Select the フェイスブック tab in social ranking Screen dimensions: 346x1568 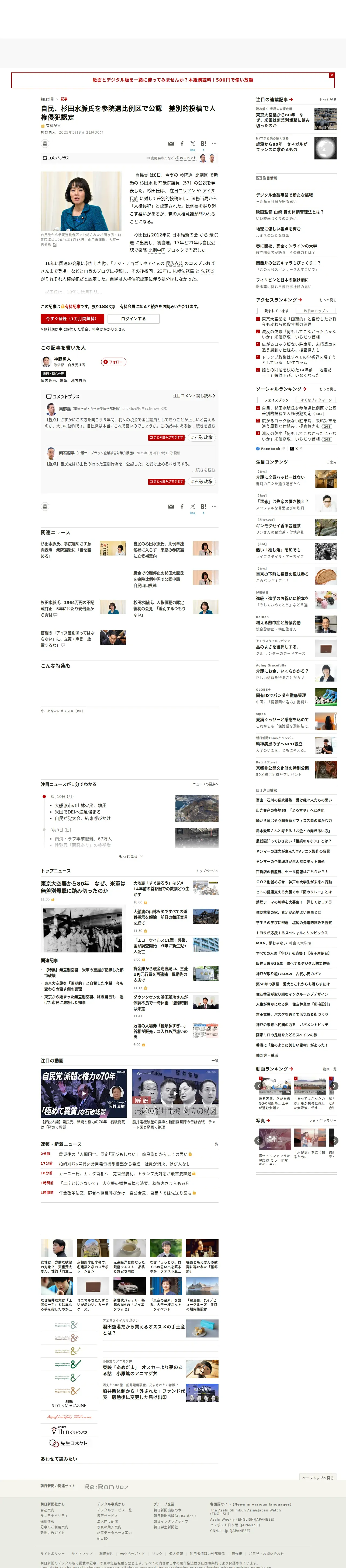click(x=276, y=400)
